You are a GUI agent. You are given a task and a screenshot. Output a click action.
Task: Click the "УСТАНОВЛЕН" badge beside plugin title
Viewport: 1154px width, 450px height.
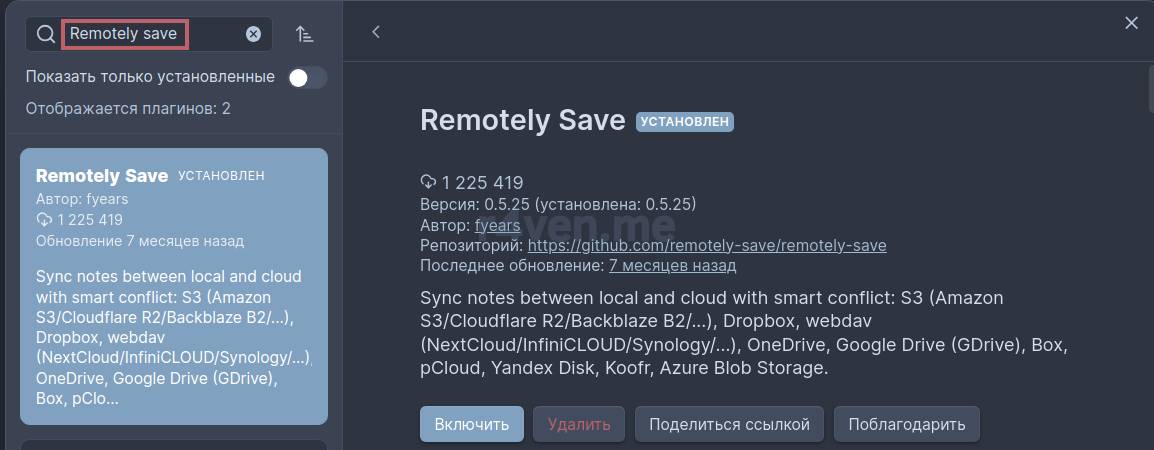pyautogui.click(x=685, y=122)
